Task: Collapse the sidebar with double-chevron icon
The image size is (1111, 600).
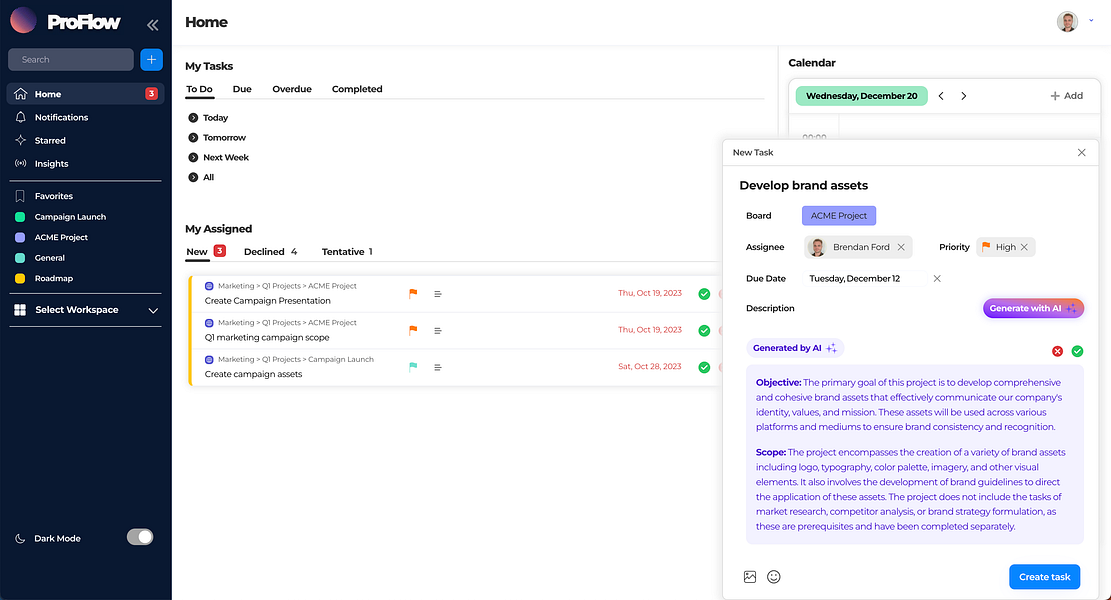Action: tap(152, 24)
